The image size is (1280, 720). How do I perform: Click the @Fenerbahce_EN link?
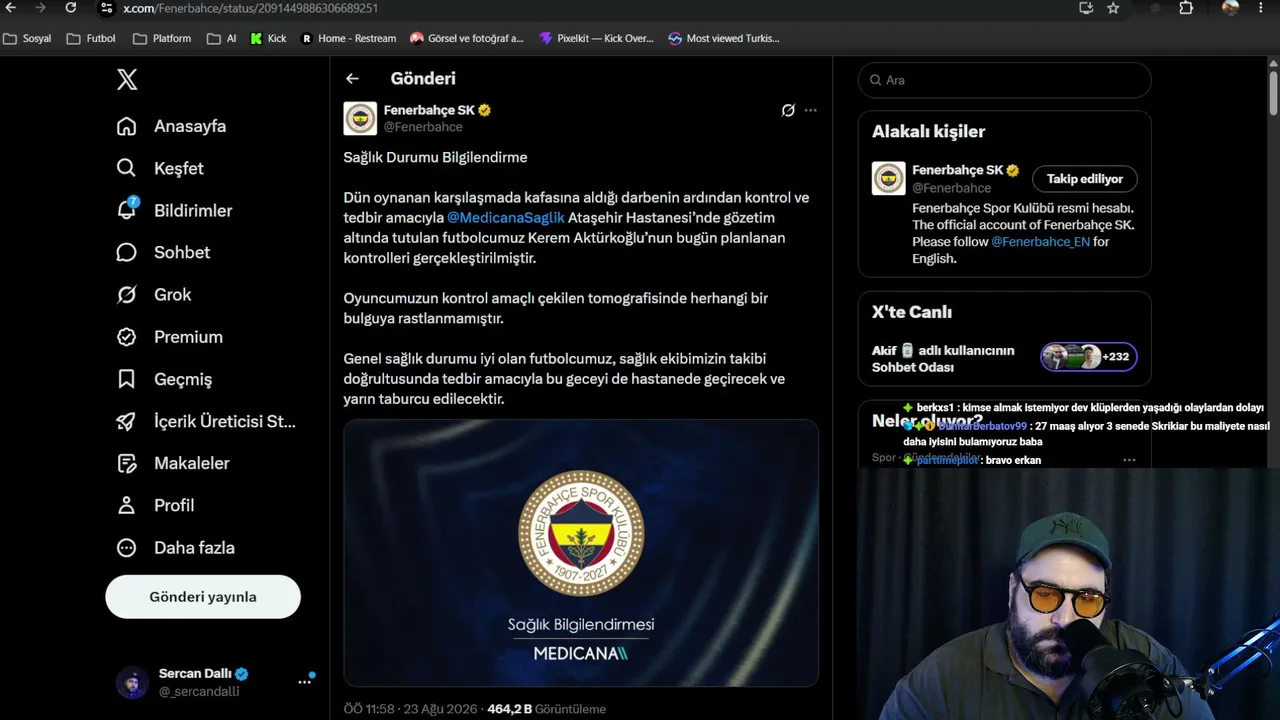click(1040, 242)
